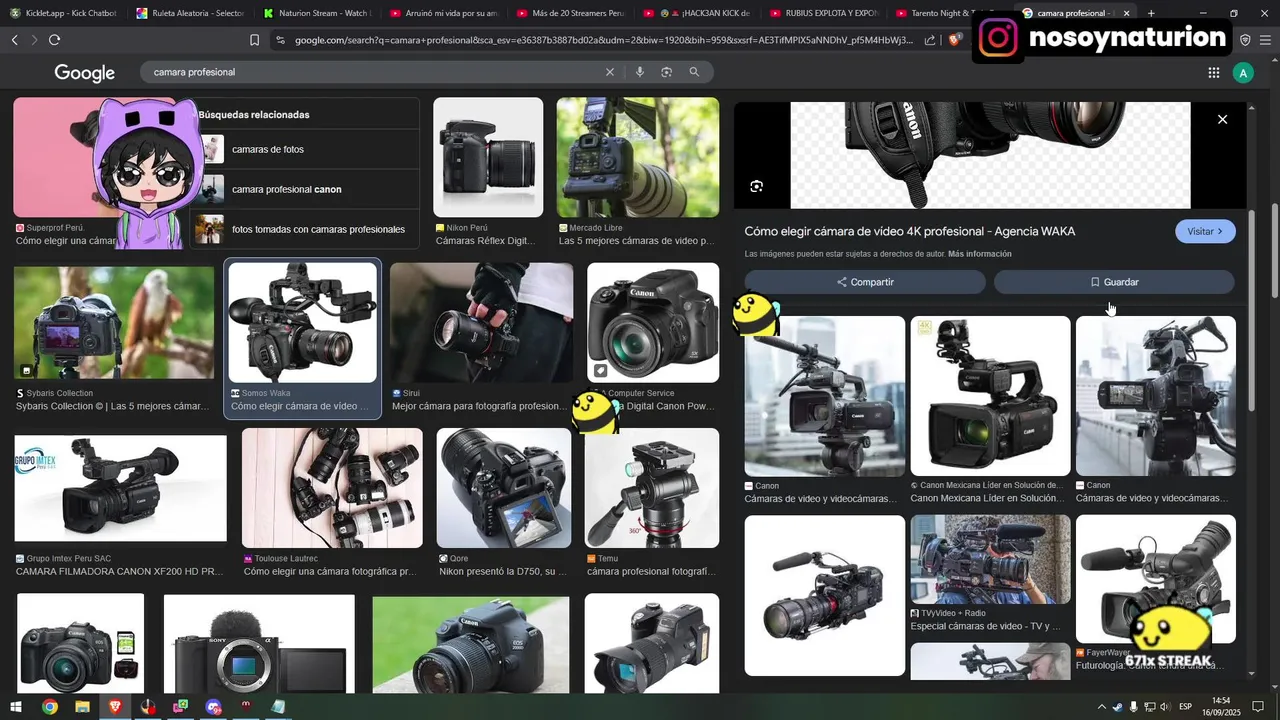Search inside the image with lens icon
1280x720 pixels.
click(757, 186)
